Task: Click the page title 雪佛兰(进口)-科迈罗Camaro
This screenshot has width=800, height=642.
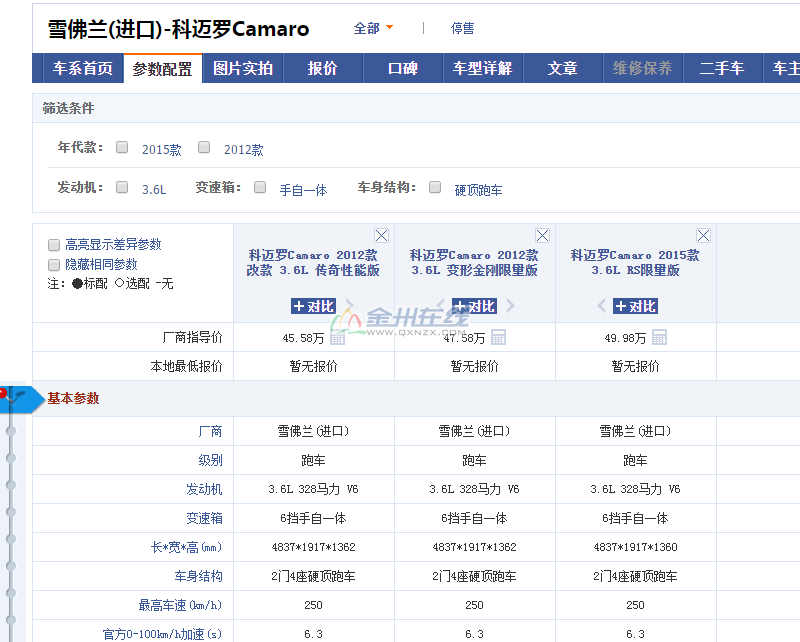Action: coord(179,29)
